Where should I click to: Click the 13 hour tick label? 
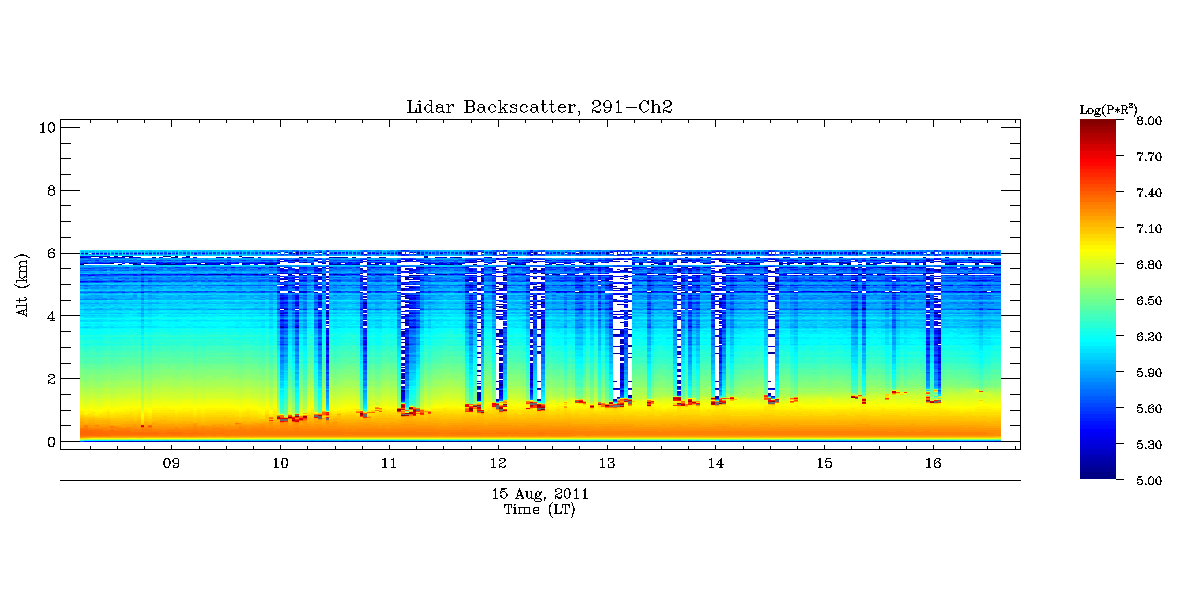[607, 464]
